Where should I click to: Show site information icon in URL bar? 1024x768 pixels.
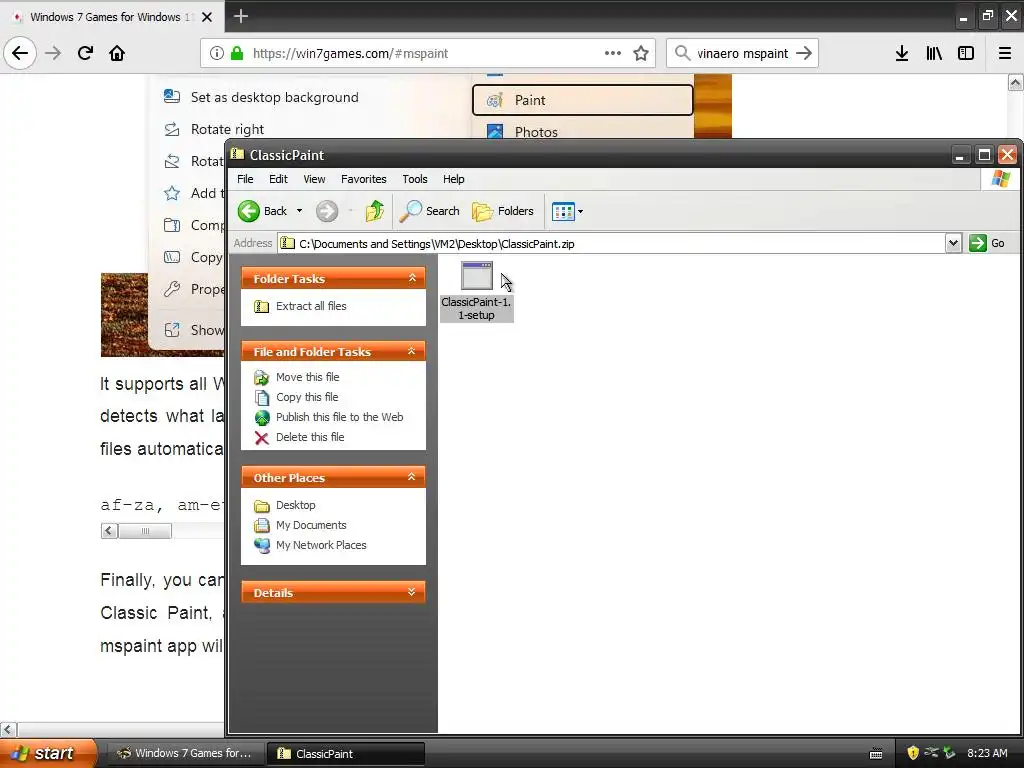coord(217,54)
